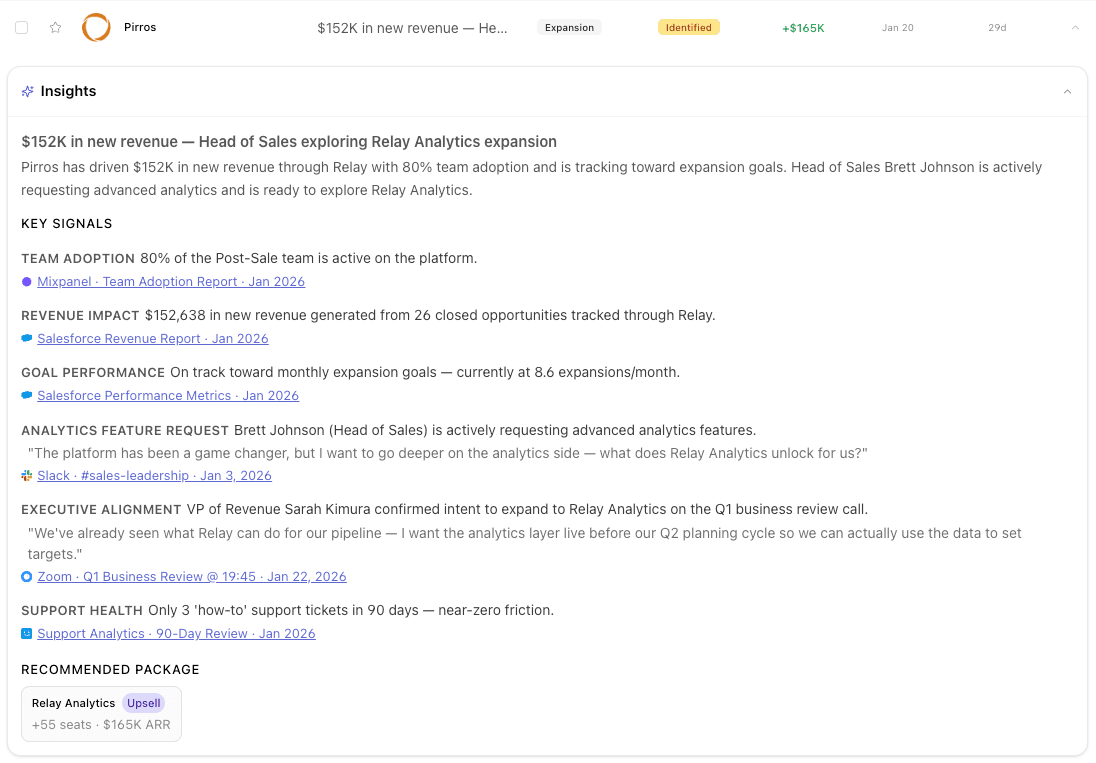Screen dimensions: 1096x763
Task: Open the Q1 Business Review Zoom recording link
Action: click(x=192, y=576)
